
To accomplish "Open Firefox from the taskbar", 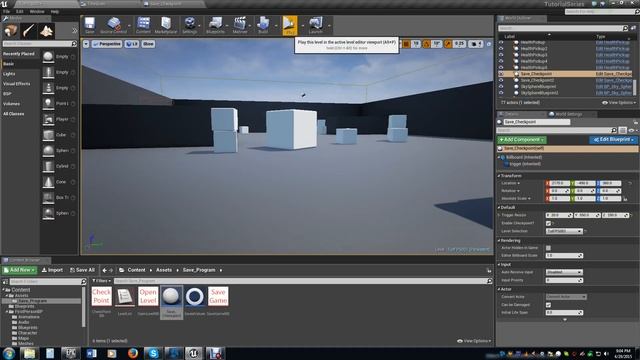I will pos(133,353).
